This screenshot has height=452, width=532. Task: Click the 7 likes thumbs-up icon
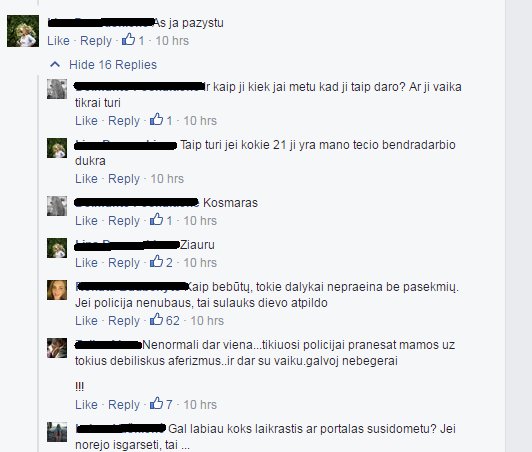pyautogui.click(x=156, y=403)
